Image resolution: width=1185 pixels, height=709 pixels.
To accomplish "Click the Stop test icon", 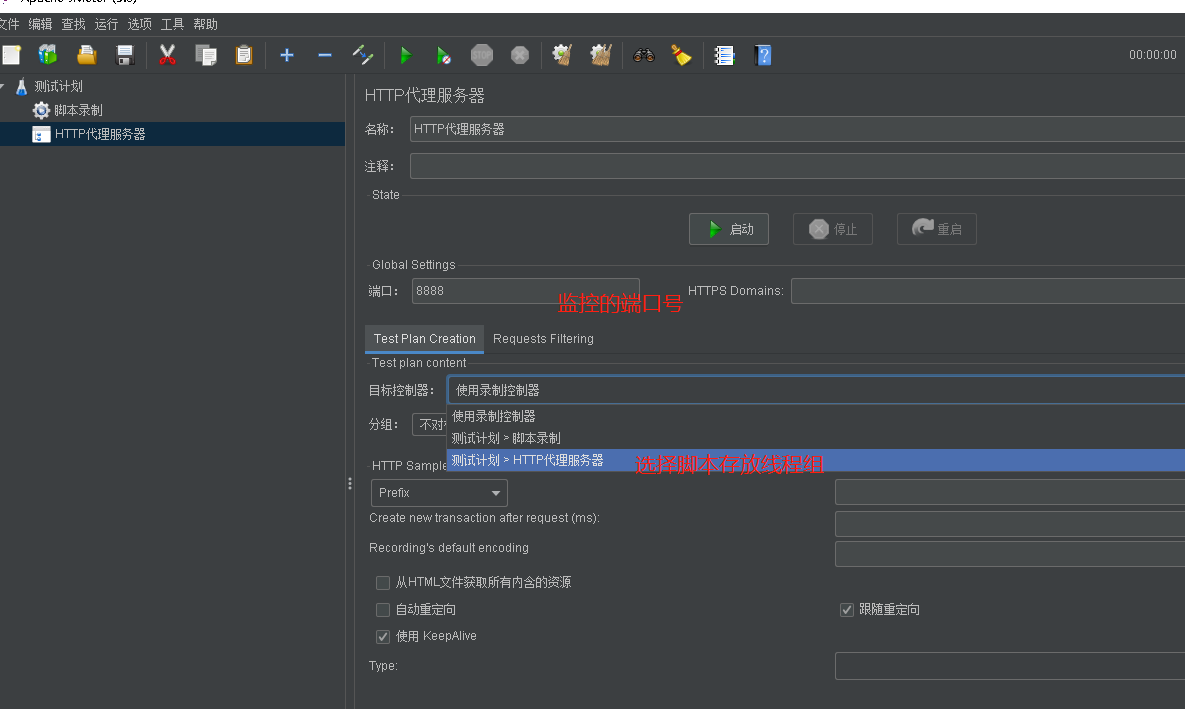I will coord(481,55).
